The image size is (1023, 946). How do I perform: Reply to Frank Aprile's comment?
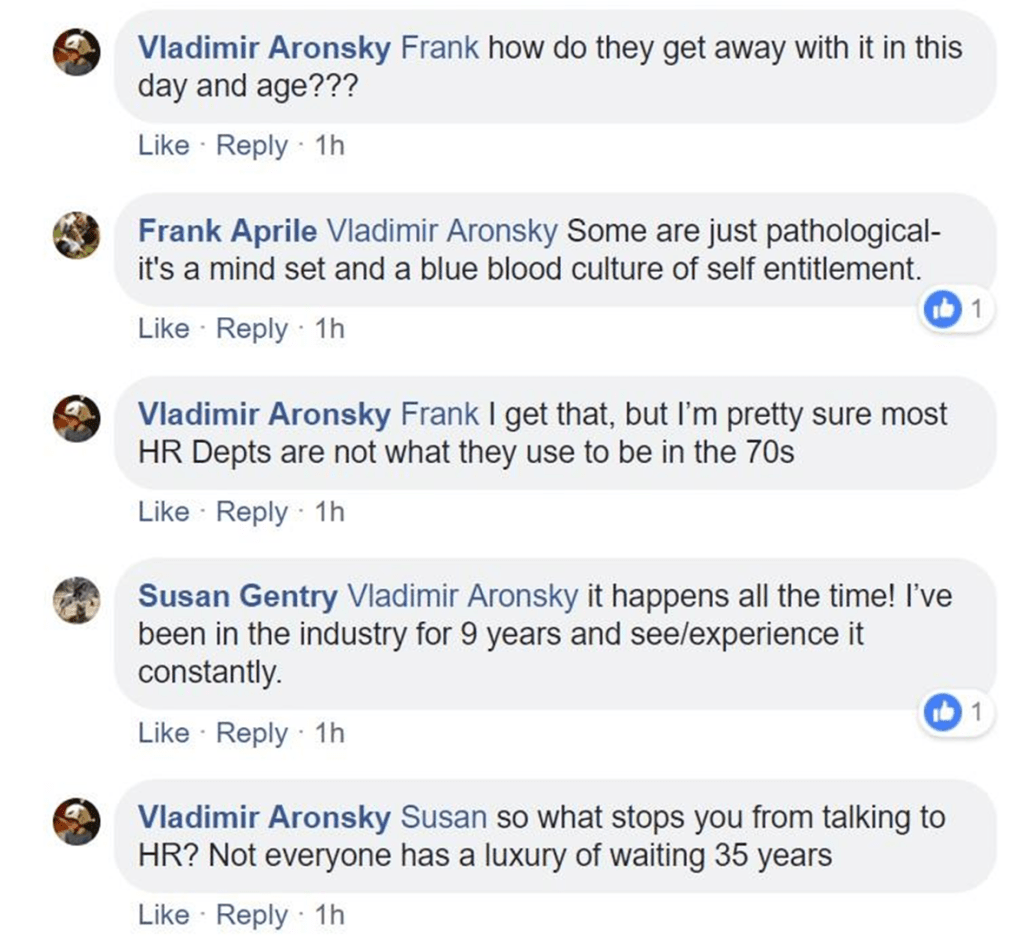(251, 329)
